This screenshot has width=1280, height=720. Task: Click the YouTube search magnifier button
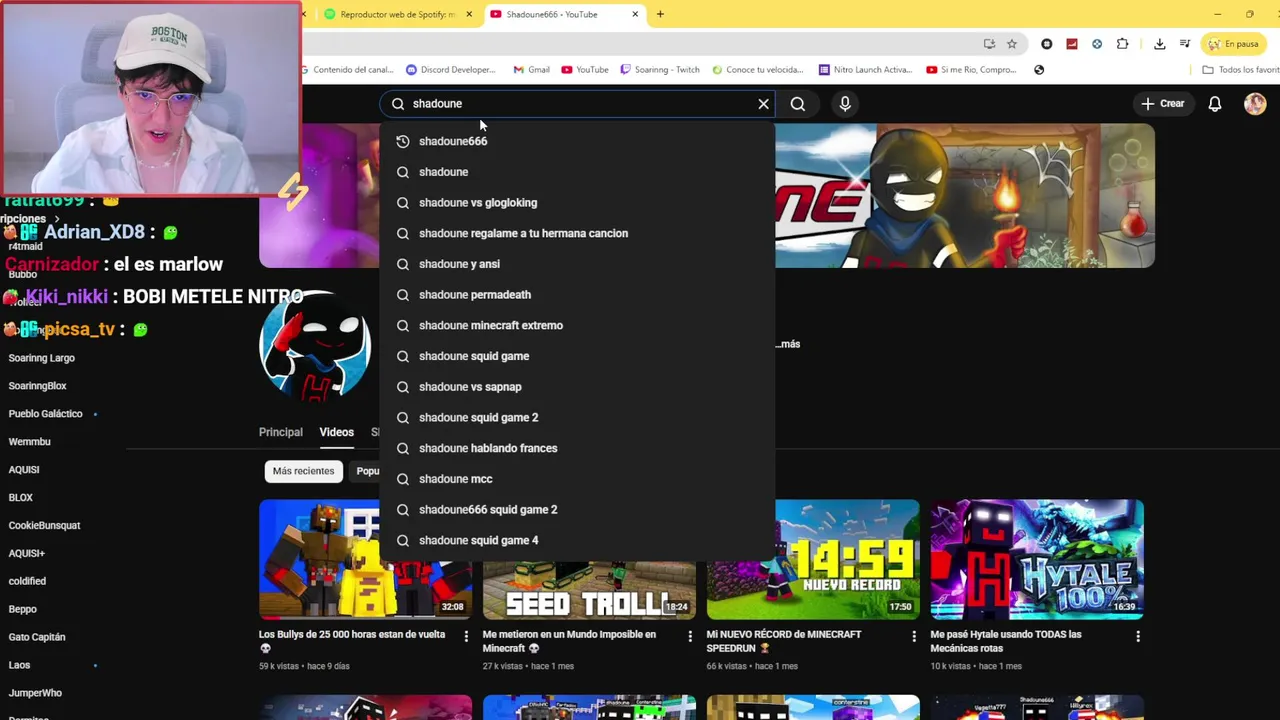[x=798, y=104]
